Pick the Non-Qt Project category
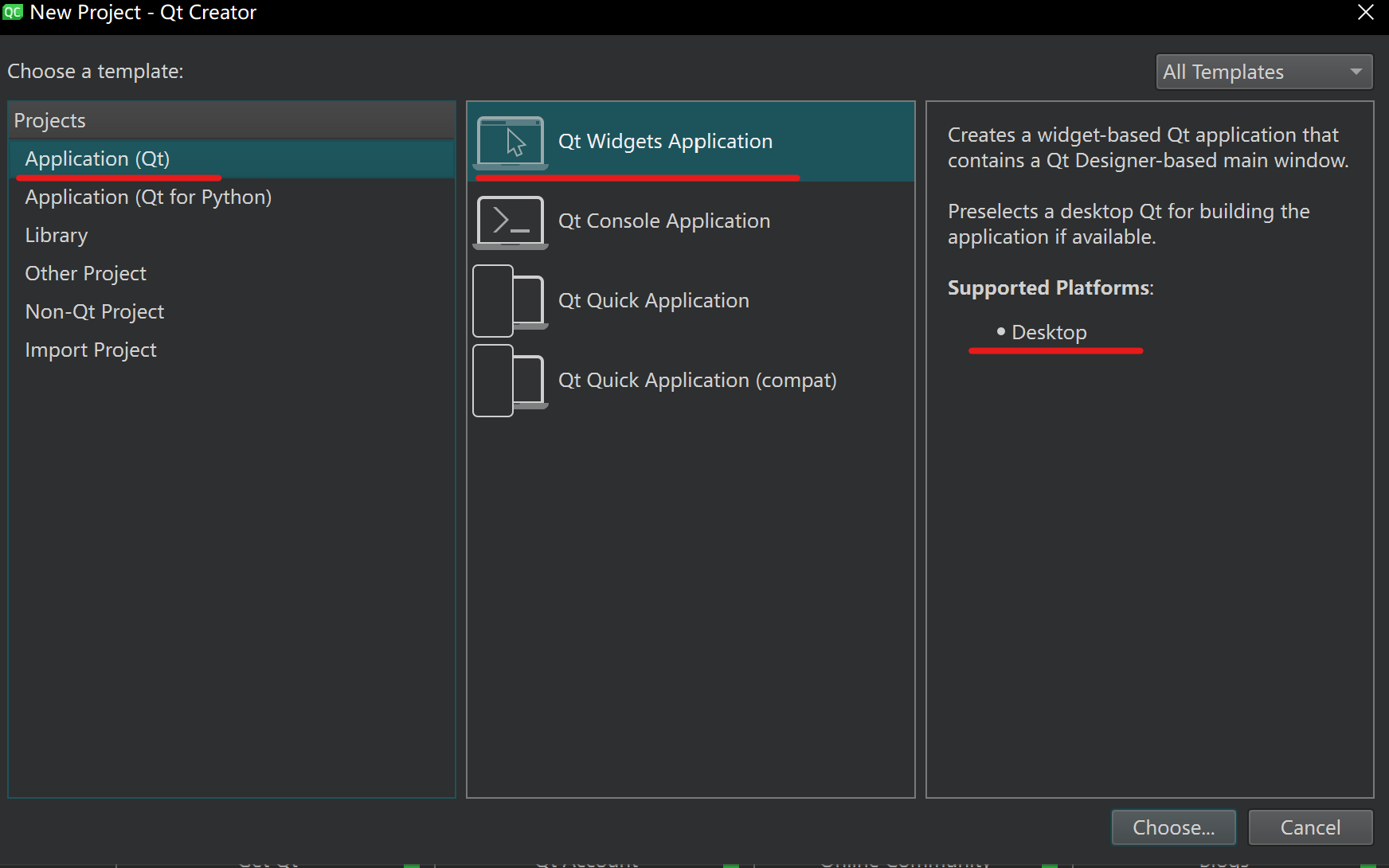The height and width of the screenshot is (868, 1389). coord(95,311)
